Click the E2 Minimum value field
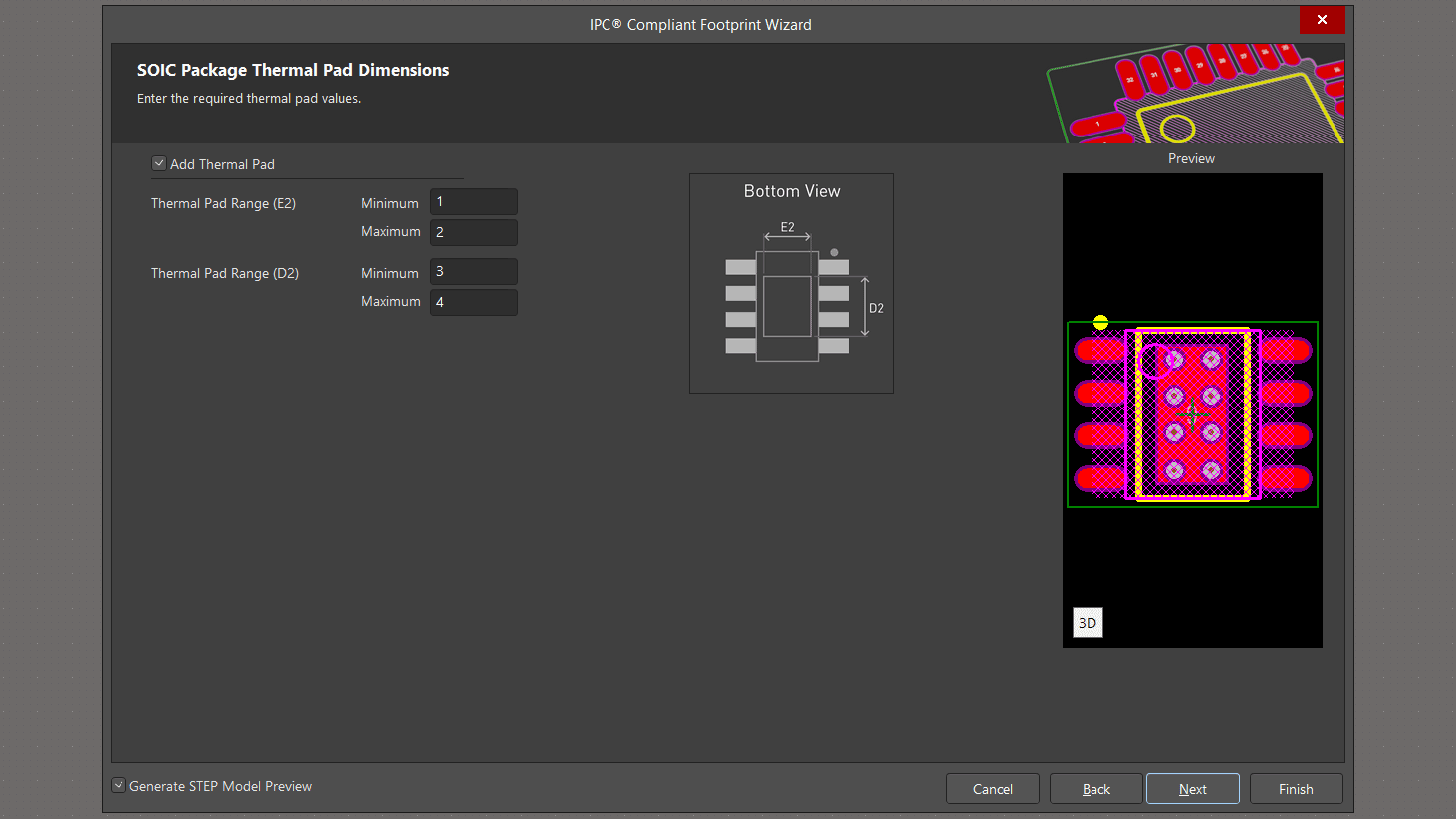Screen dimensions: 1456x819 coord(473,202)
